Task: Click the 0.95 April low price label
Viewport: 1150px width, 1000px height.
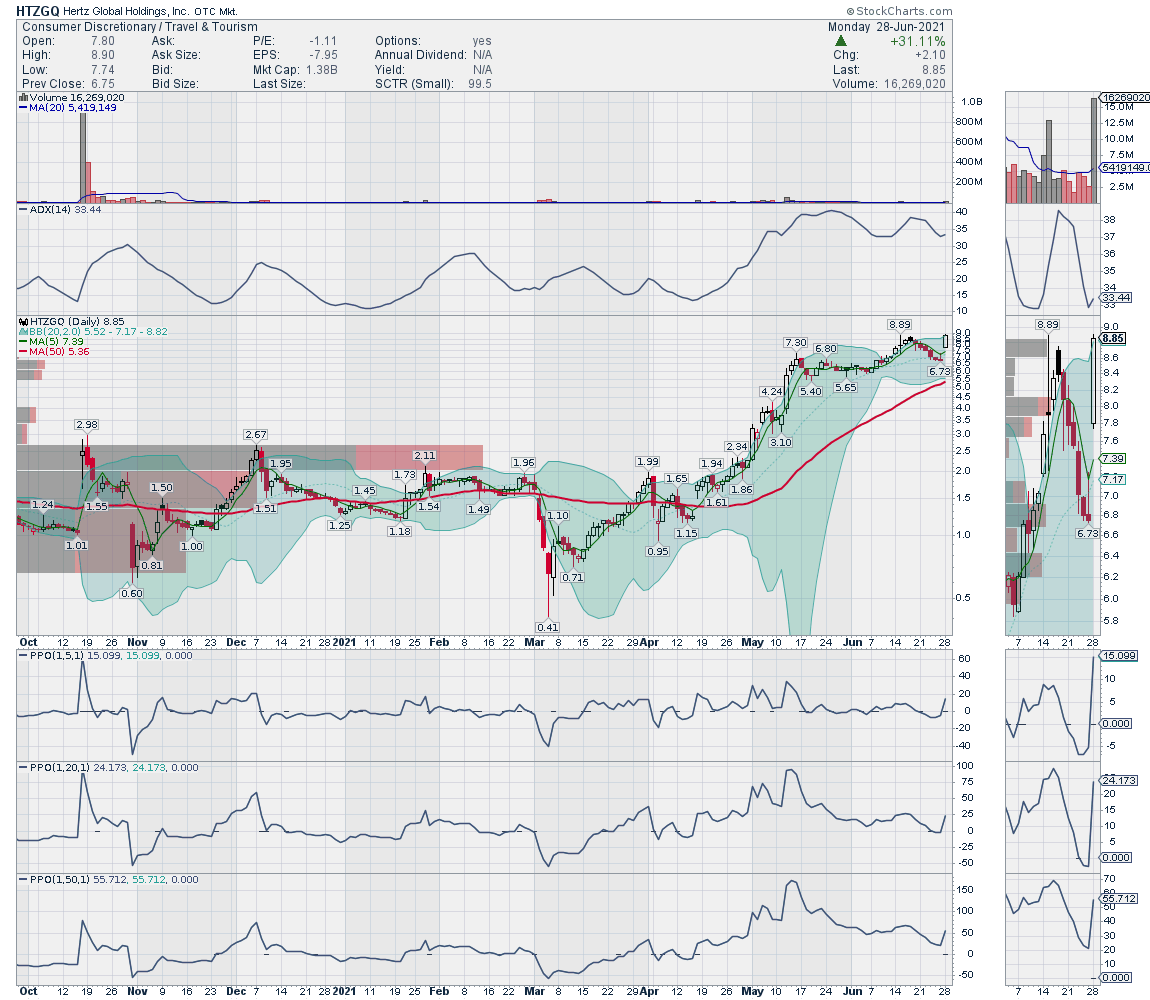Action: click(x=658, y=551)
